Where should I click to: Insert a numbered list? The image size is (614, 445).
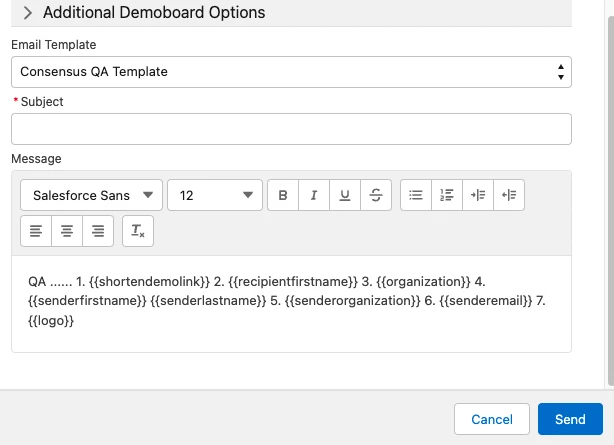click(x=447, y=195)
